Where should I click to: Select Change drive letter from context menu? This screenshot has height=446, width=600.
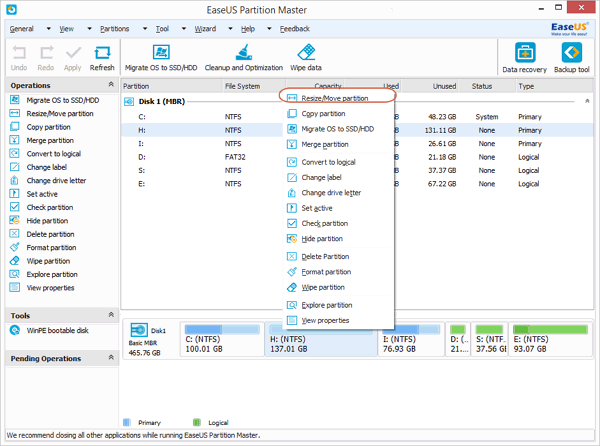338,192
